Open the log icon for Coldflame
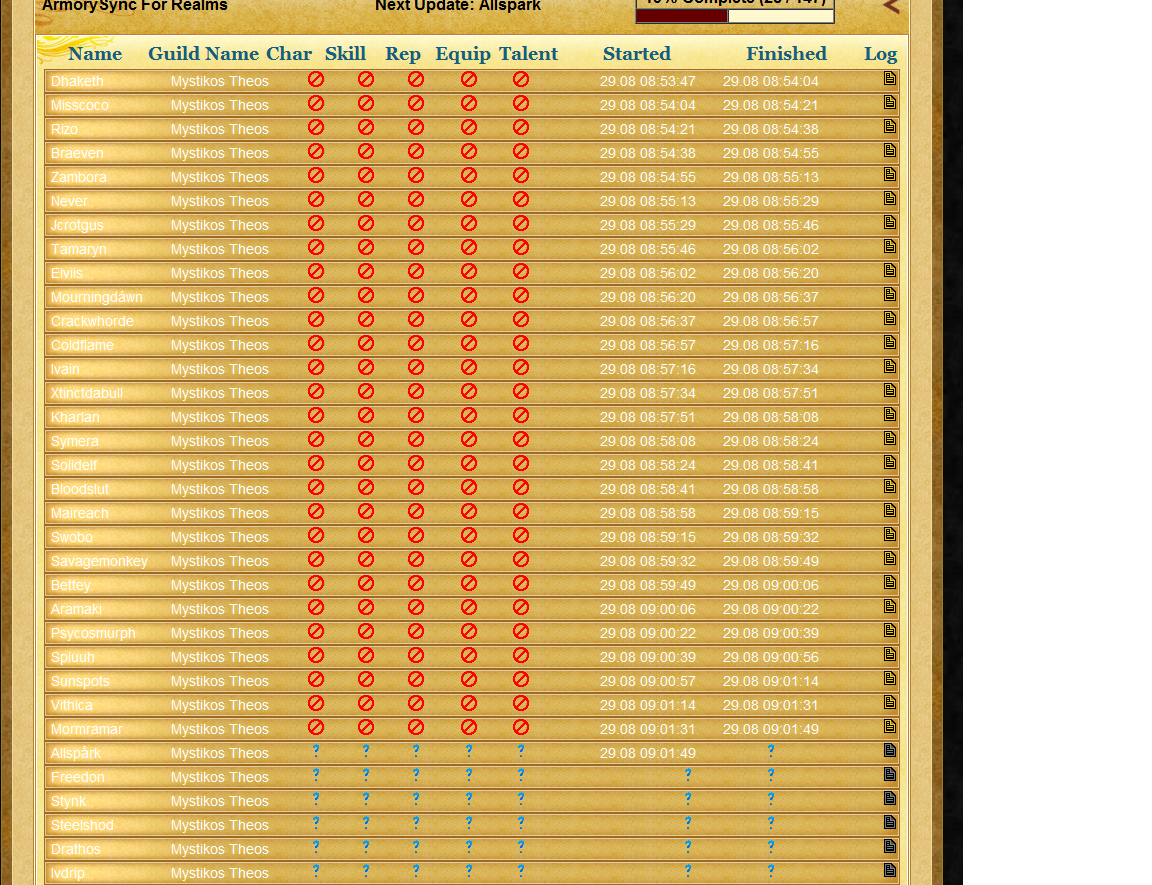The height and width of the screenshot is (885, 1152). click(890, 343)
